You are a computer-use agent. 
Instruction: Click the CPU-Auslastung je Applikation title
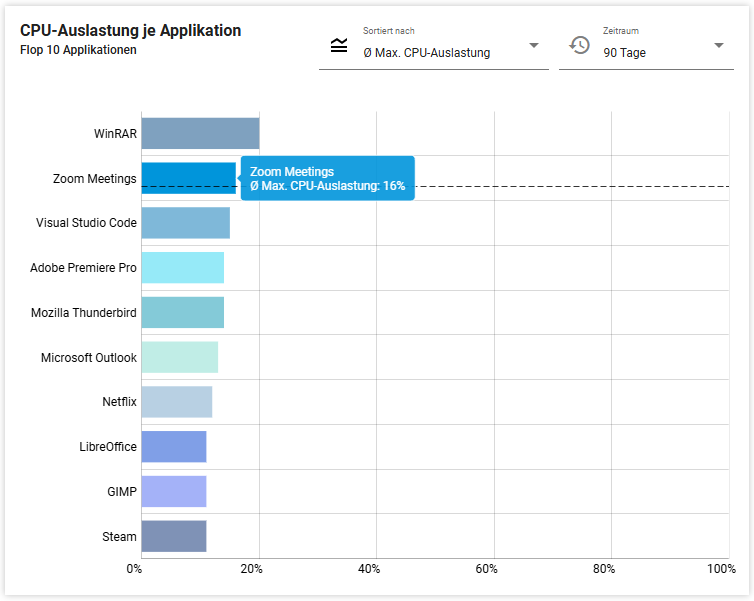(x=130, y=31)
